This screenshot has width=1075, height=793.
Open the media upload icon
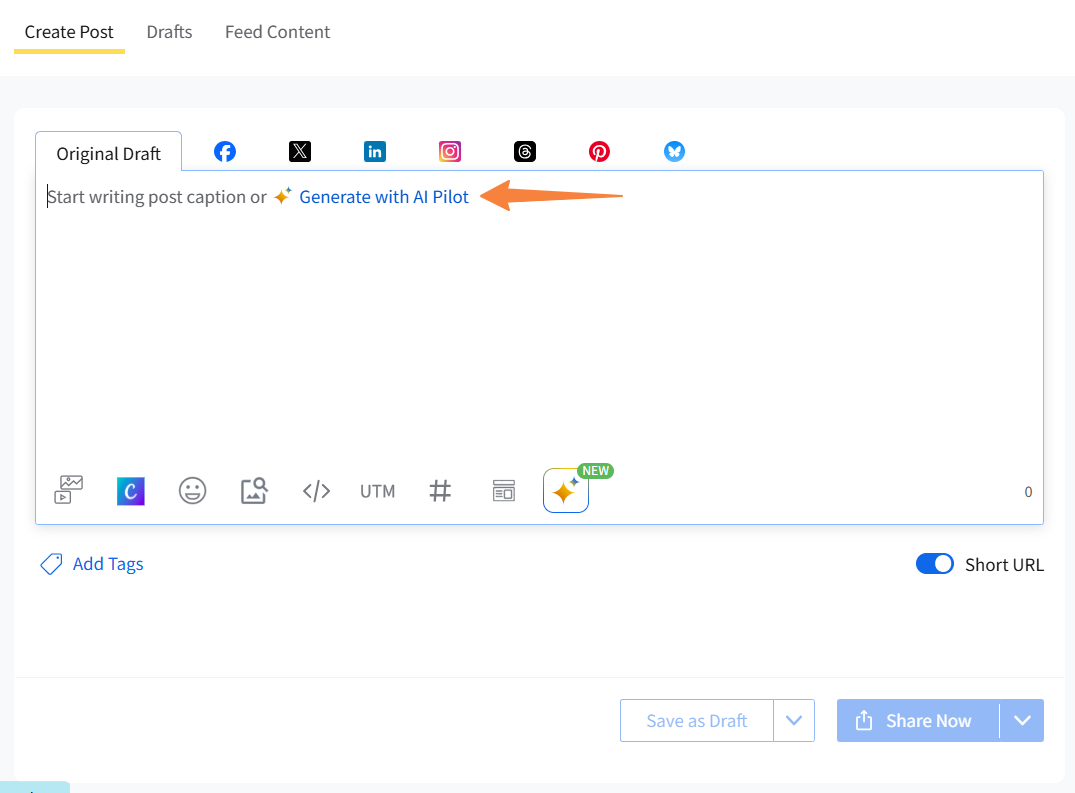pos(68,490)
